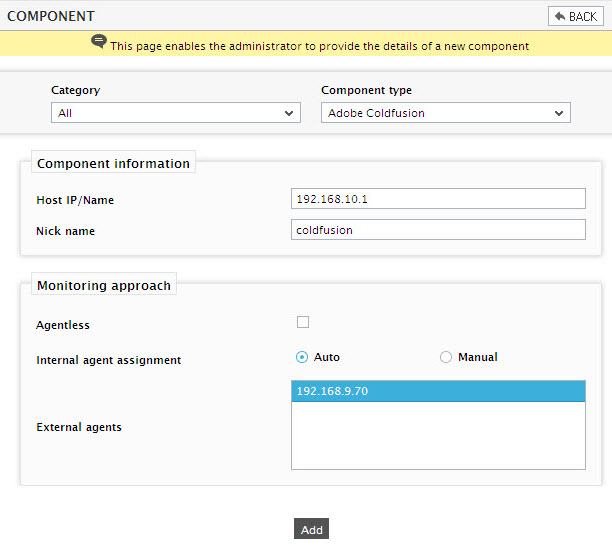612x548 pixels.
Task: Click the Monitoring approach heading
Action: tap(104, 285)
